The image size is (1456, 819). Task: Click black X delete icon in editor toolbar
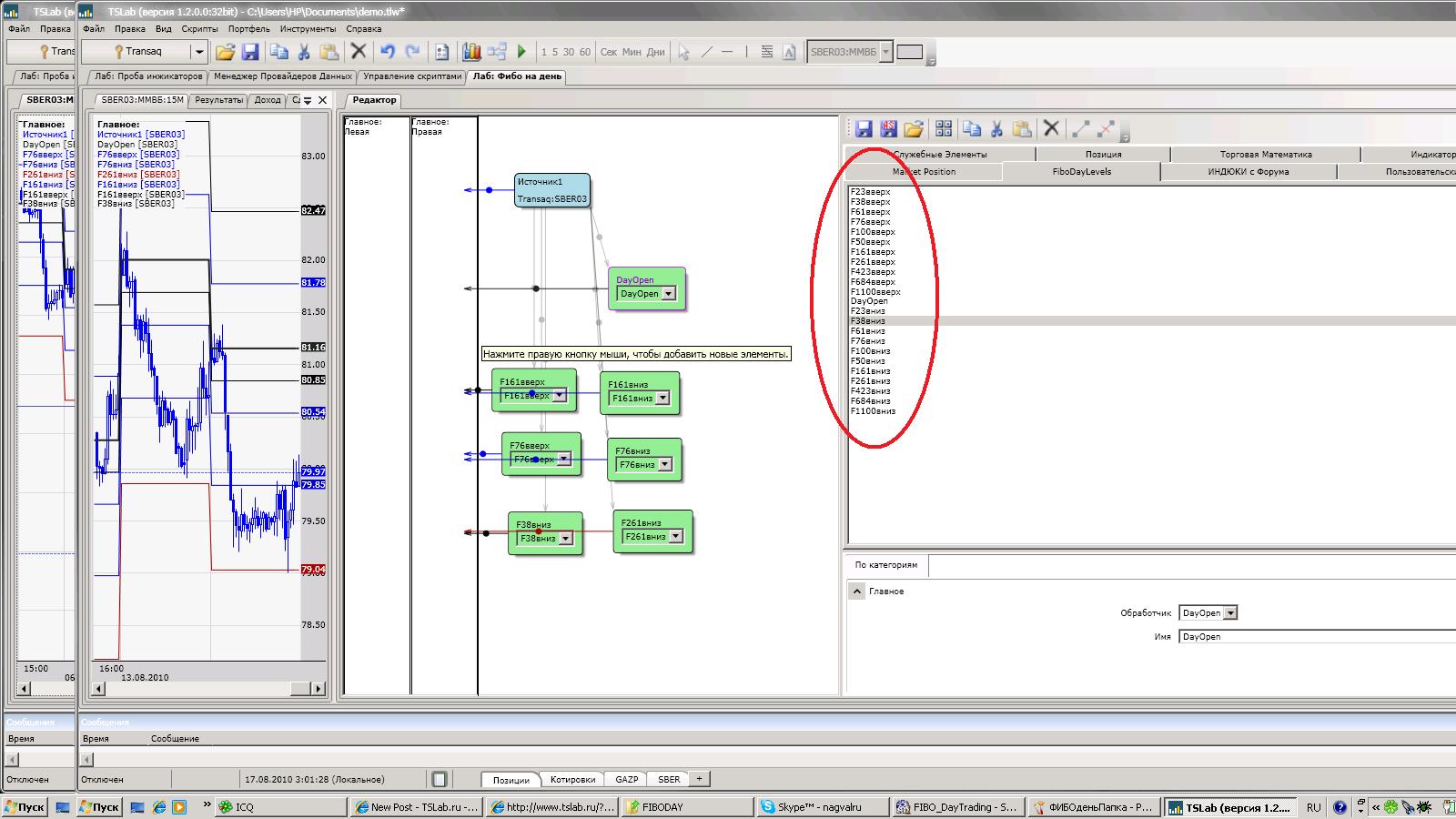[1051, 129]
